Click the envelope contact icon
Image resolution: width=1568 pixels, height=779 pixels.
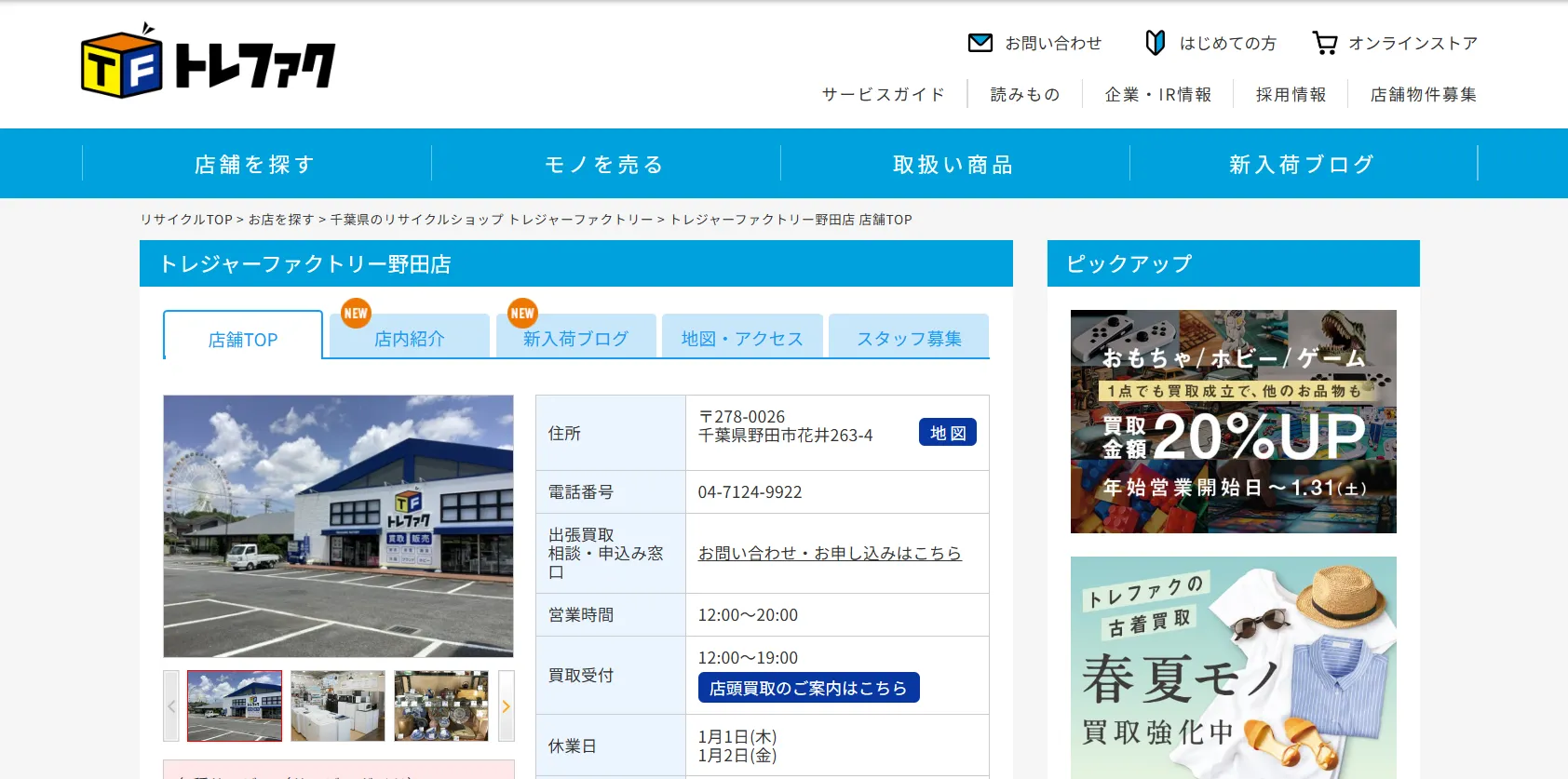(x=980, y=43)
